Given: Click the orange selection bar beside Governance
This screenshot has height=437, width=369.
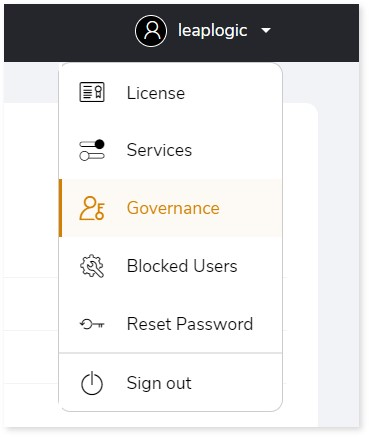Looking at the screenshot, I should pos(60,208).
